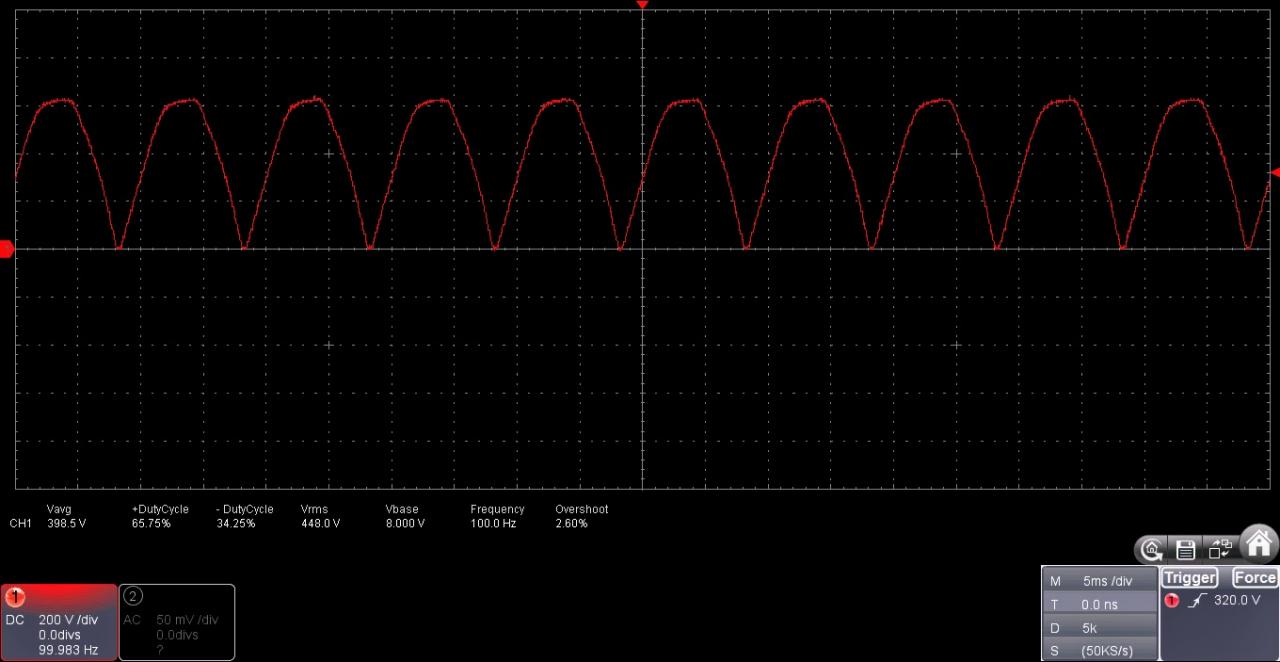Select the channel 1 circle indicator
Viewport: 1280px width, 662px height.
(x=15, y=597)
